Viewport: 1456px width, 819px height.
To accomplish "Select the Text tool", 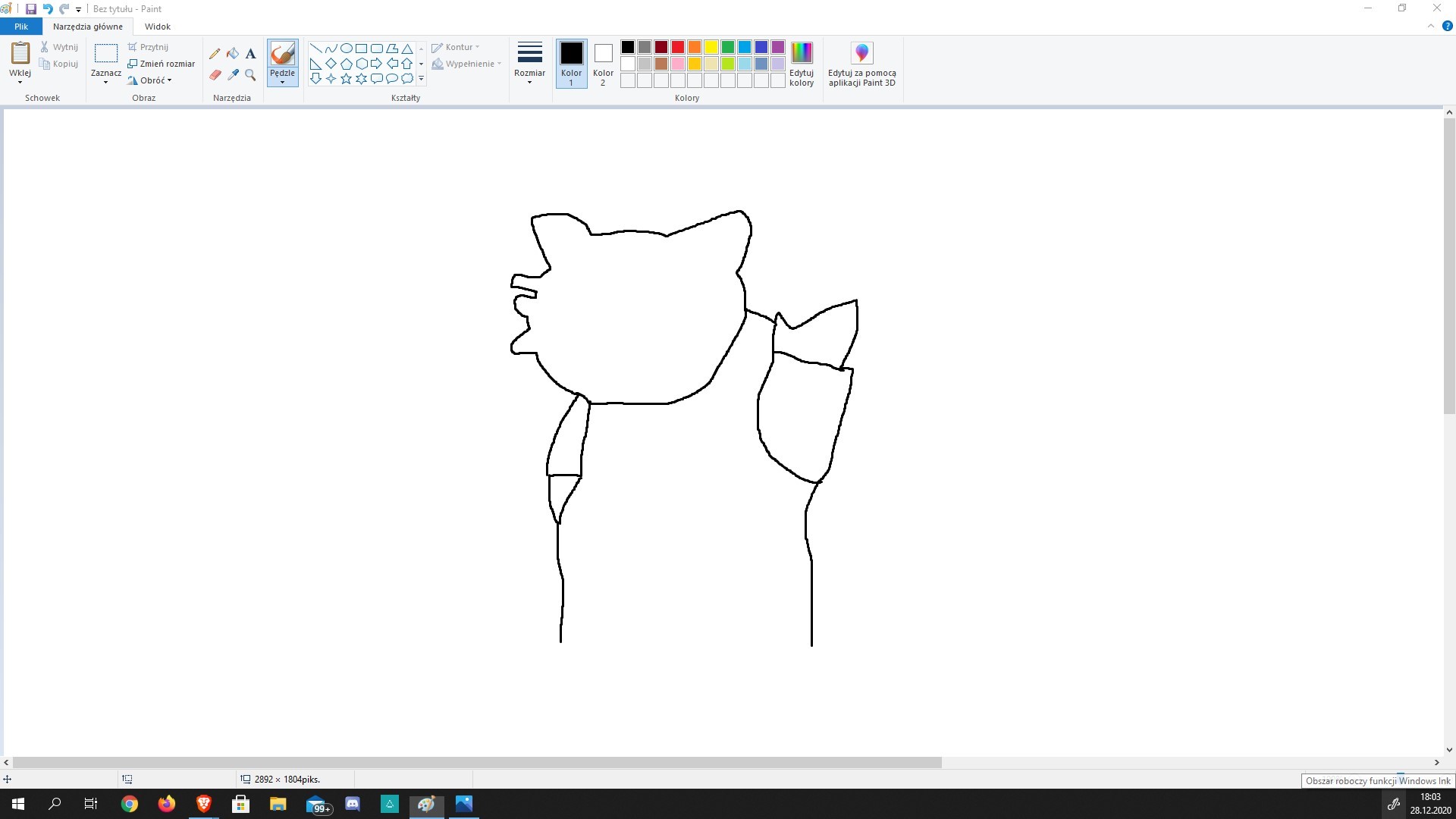I will pyautogui.click(x=251, y=54).
